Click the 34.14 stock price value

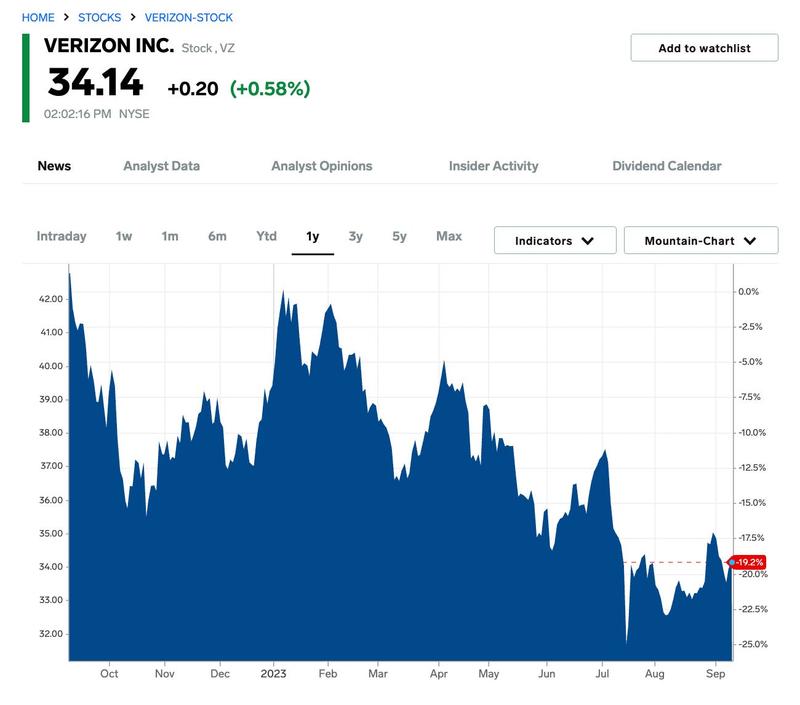[x=95, y=82]
